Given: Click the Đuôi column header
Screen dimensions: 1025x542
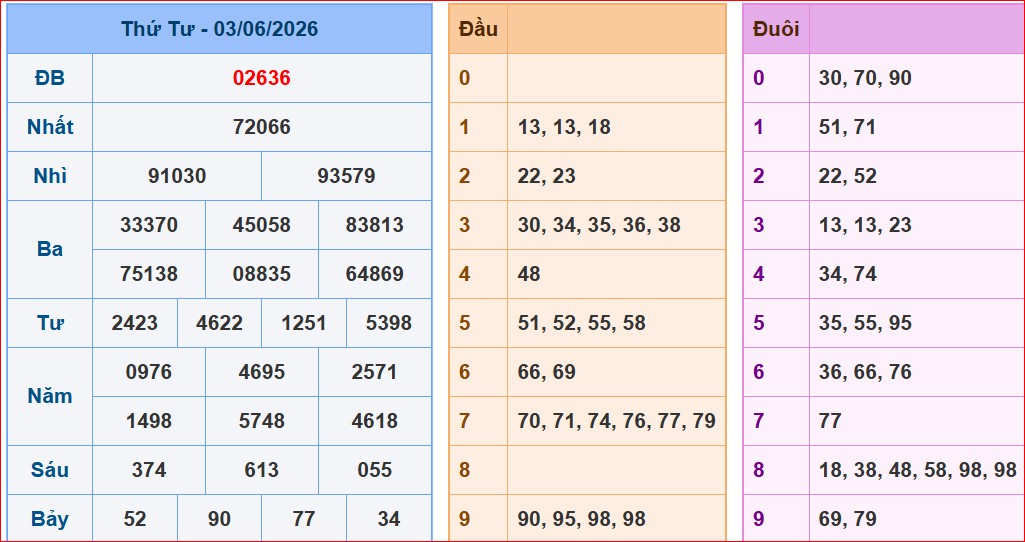Looking at the screenshot, I should point(776,29).
